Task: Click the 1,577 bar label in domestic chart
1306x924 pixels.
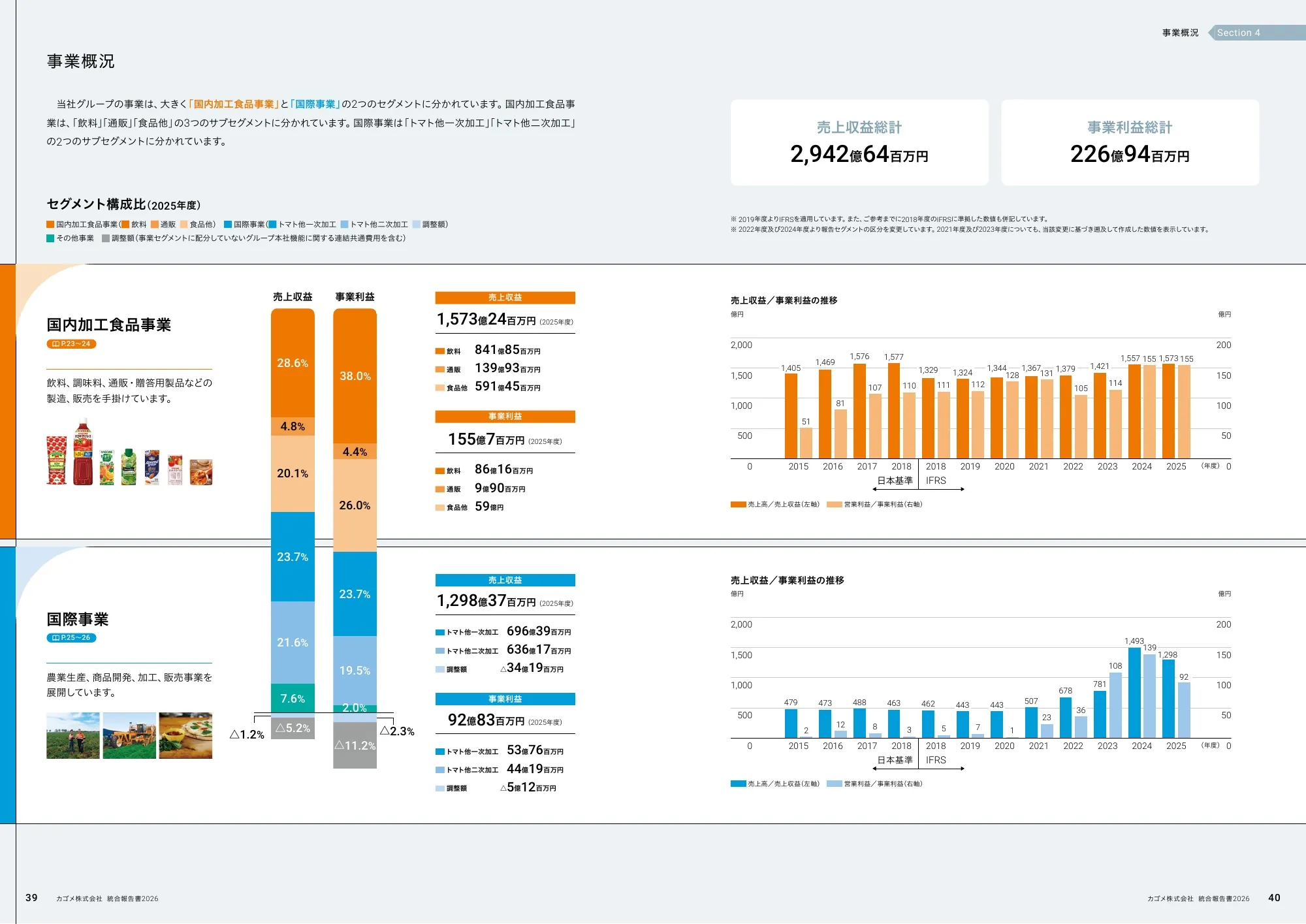Action: coord(894,357)
